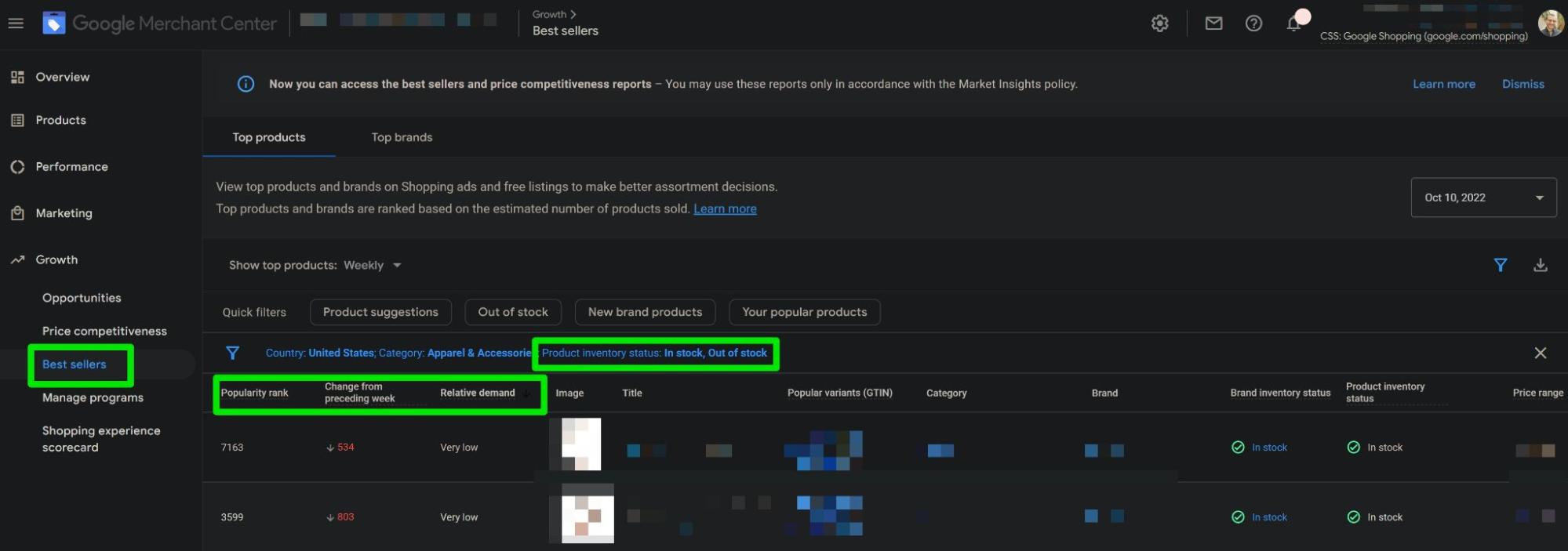Click the Brand inventory status header
Screen dimensions: 1568x551
(x=1280, y=393)
